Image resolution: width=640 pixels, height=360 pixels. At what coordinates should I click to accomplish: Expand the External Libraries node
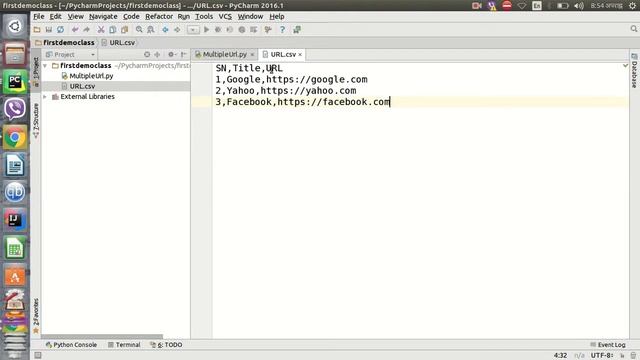click(x=45, y=97)
